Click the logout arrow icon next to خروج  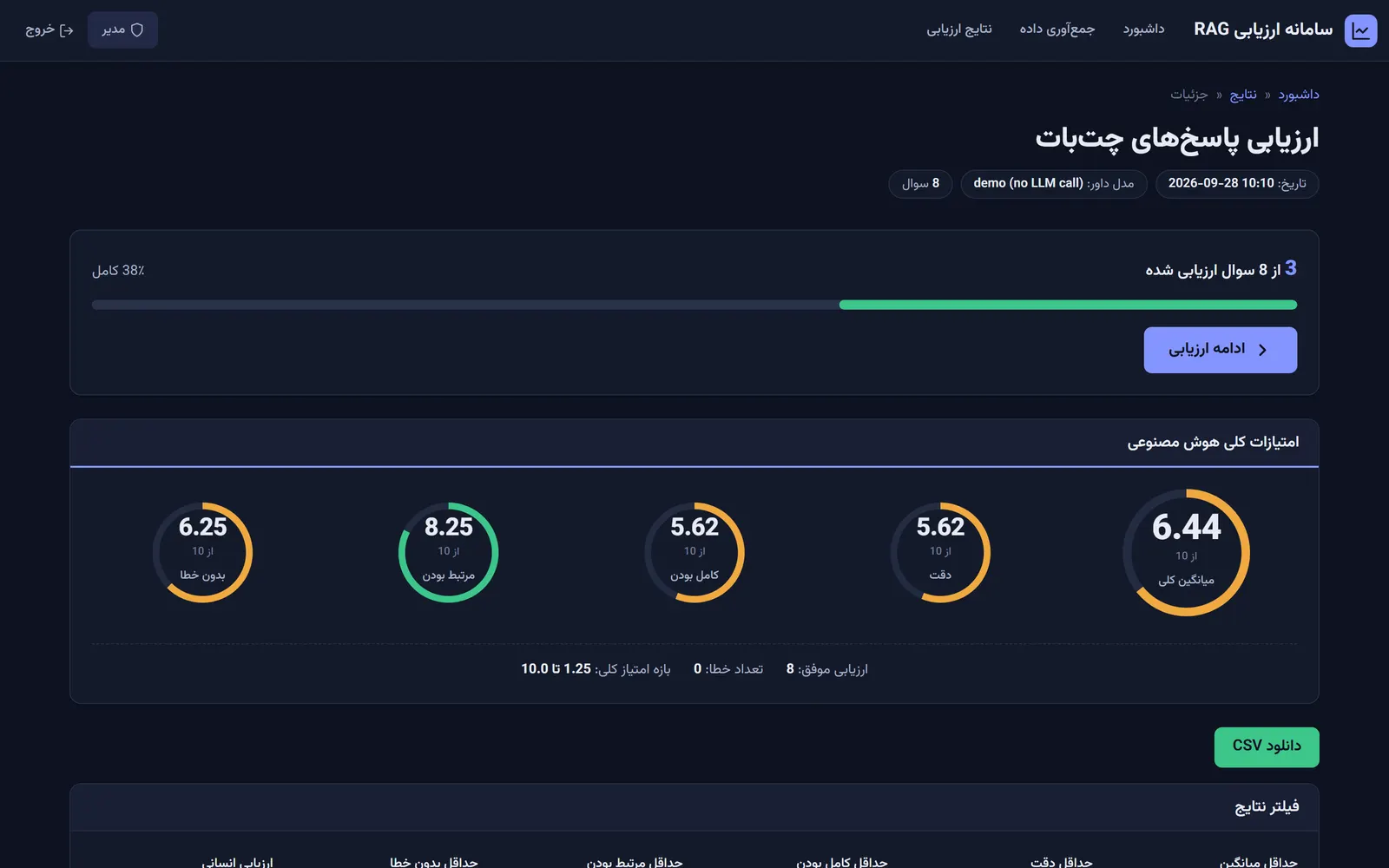67,30
